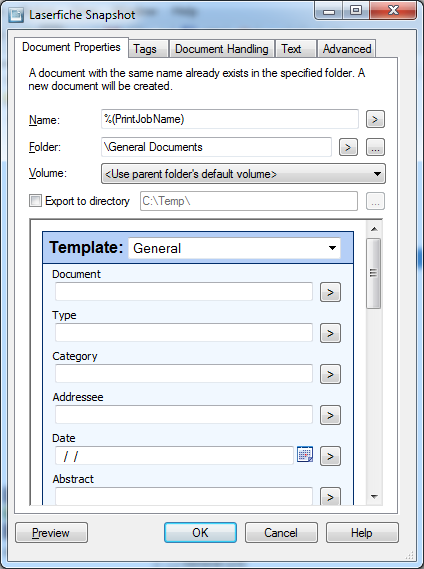This screenshot has width=424, height=569.
Task: Click into the Addressee text field
Action: click(x=184, y=414)
